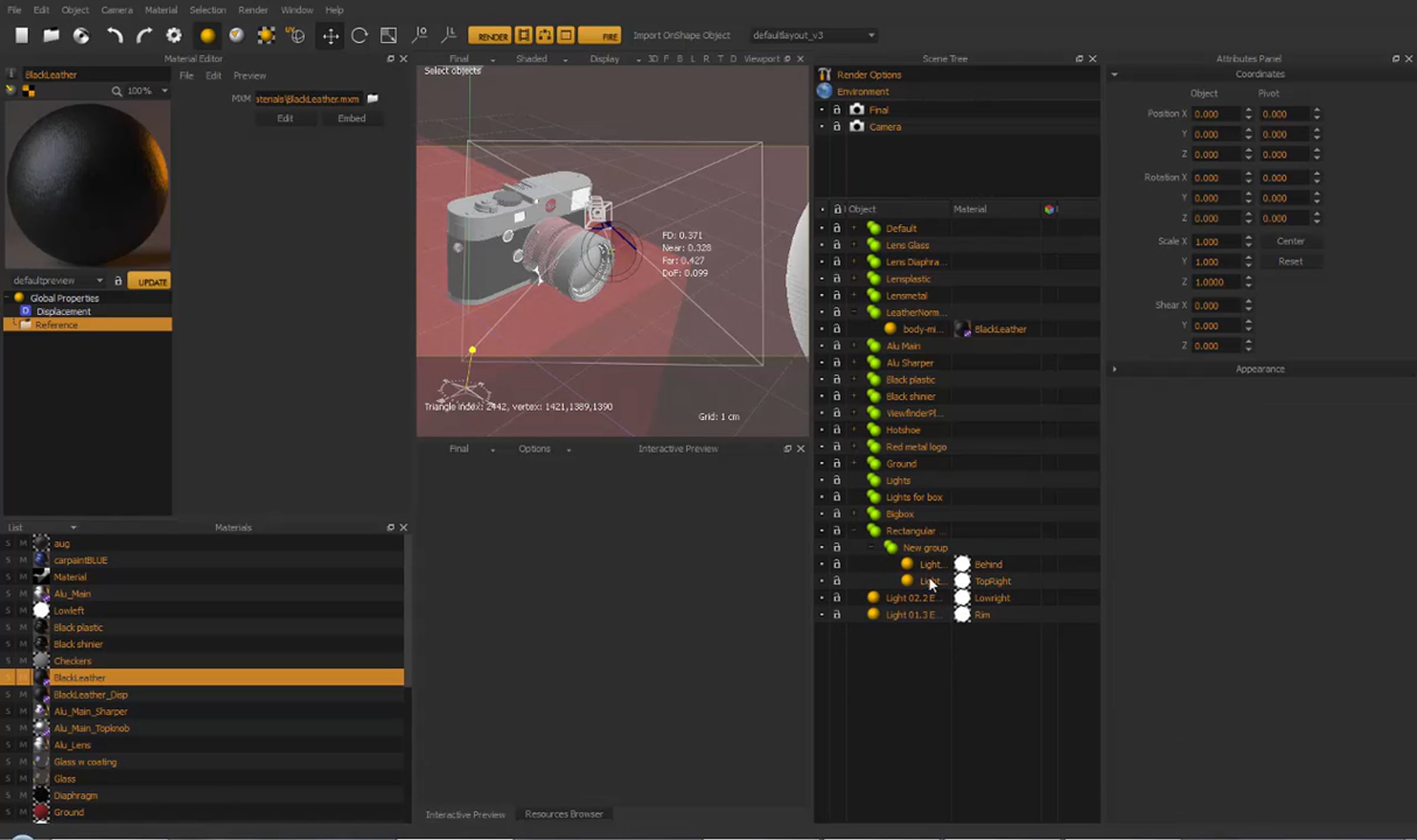Select the Scale tool icon
The width and height of the screenshot is (1417, 840).
point(388,35)
